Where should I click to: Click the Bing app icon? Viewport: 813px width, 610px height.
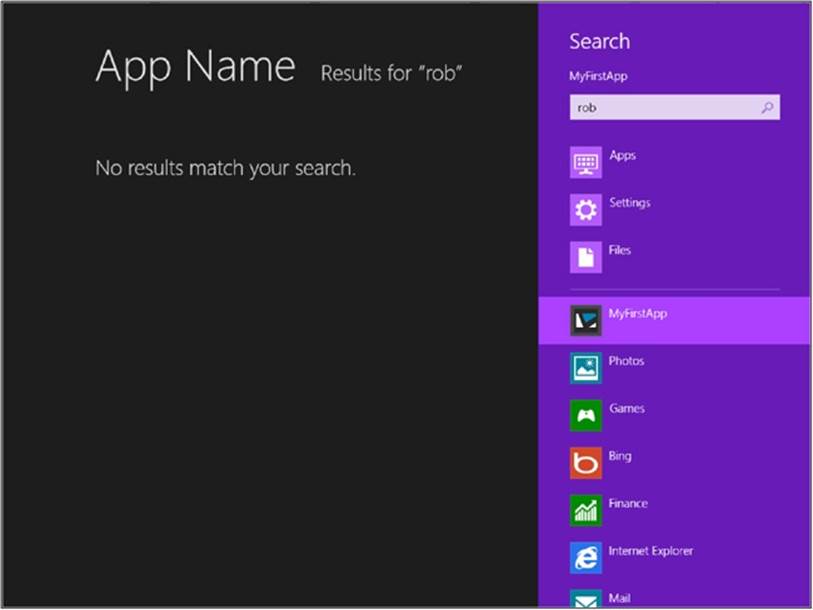585,463
